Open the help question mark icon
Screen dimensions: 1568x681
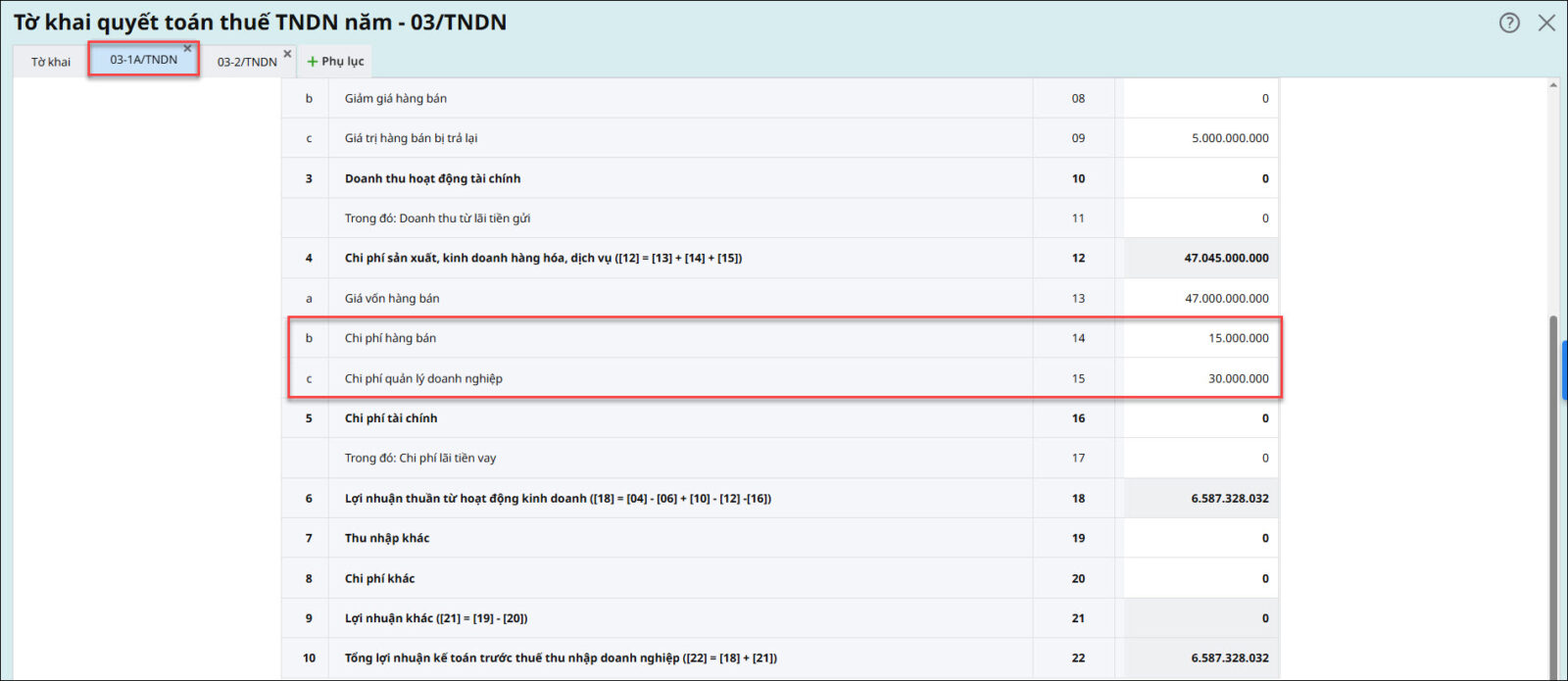1509,23
